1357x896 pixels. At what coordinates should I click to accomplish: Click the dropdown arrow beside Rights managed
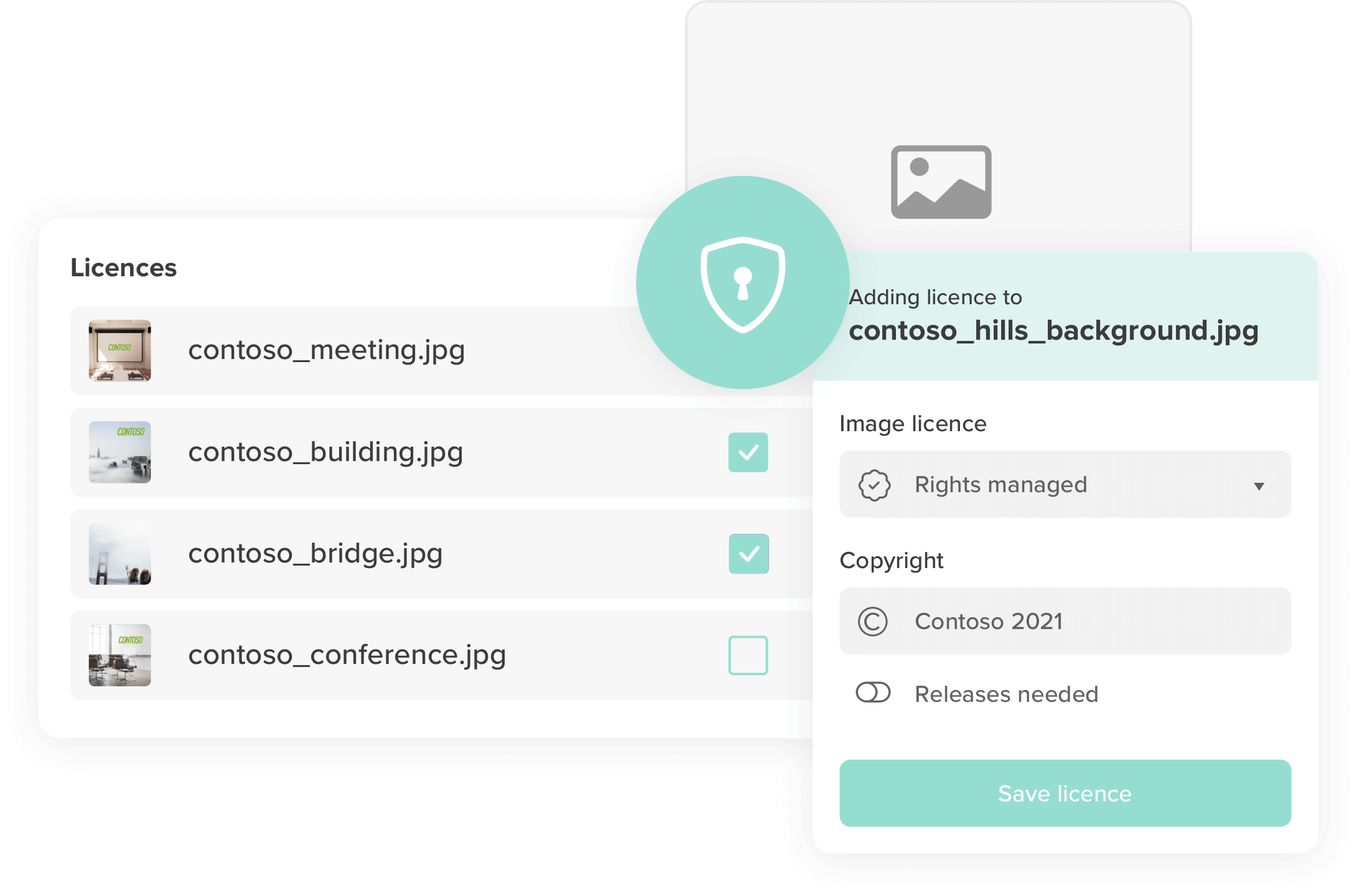pos(1259,487)
